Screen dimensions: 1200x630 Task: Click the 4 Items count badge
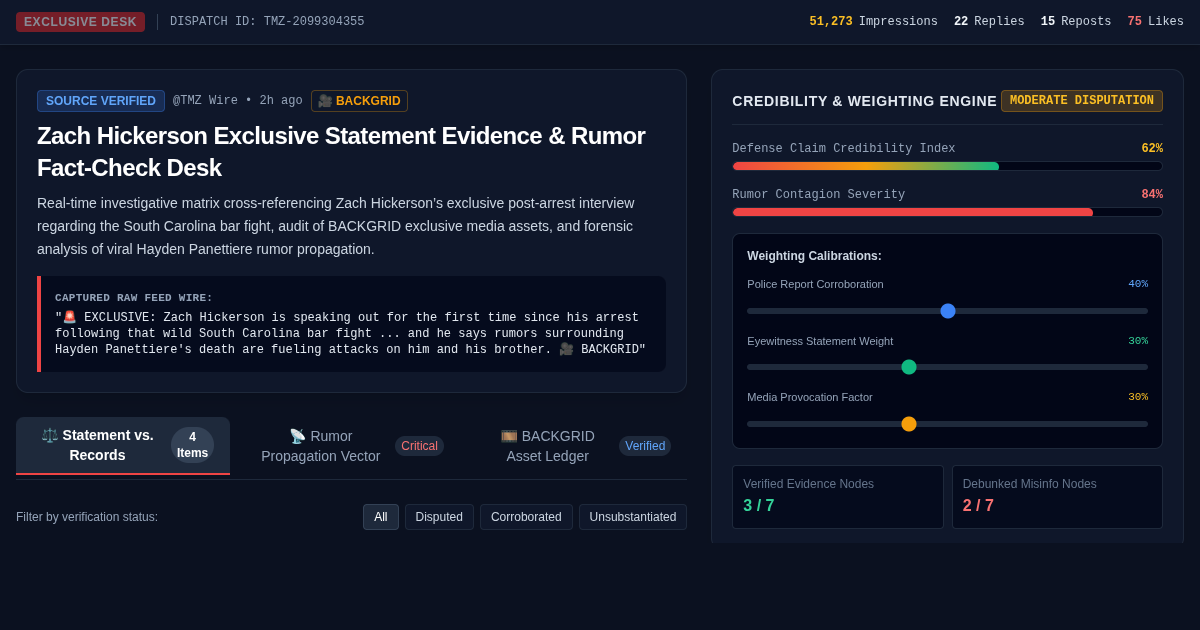[x=193, y=445]
